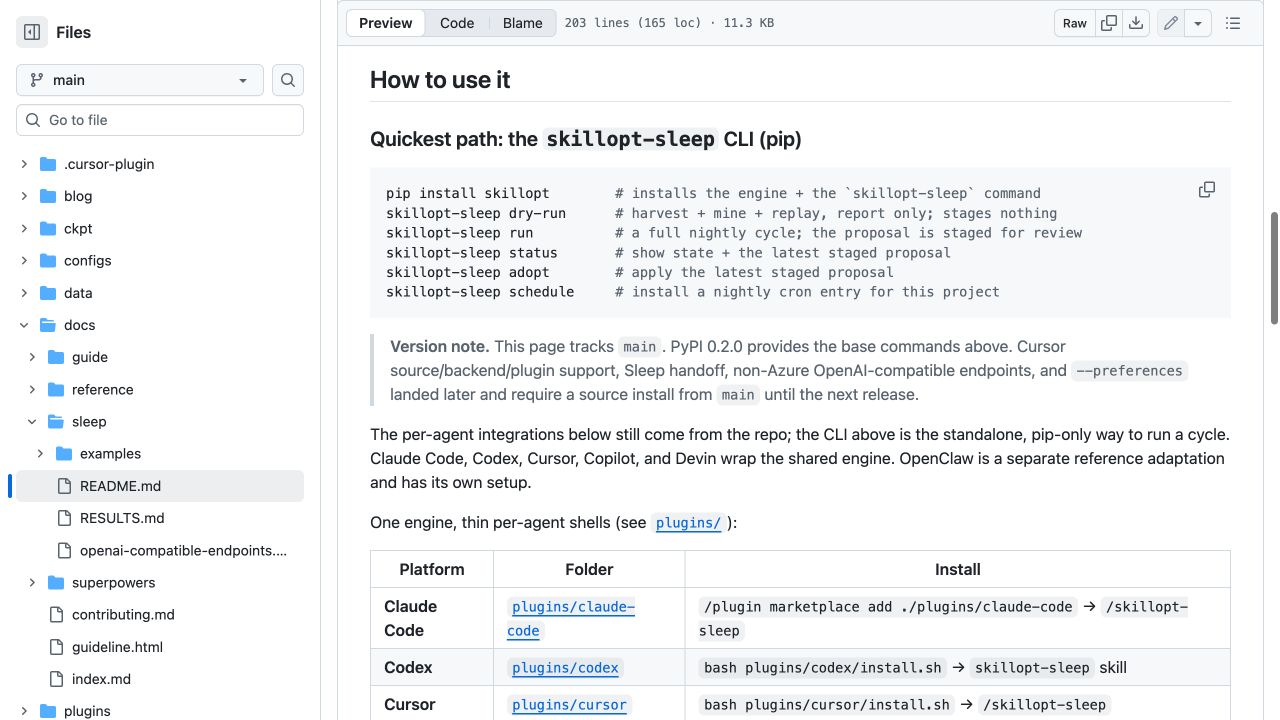1280x720 pixels.
Task: Expand the .cursor-plugin folder
Action: 24,164
